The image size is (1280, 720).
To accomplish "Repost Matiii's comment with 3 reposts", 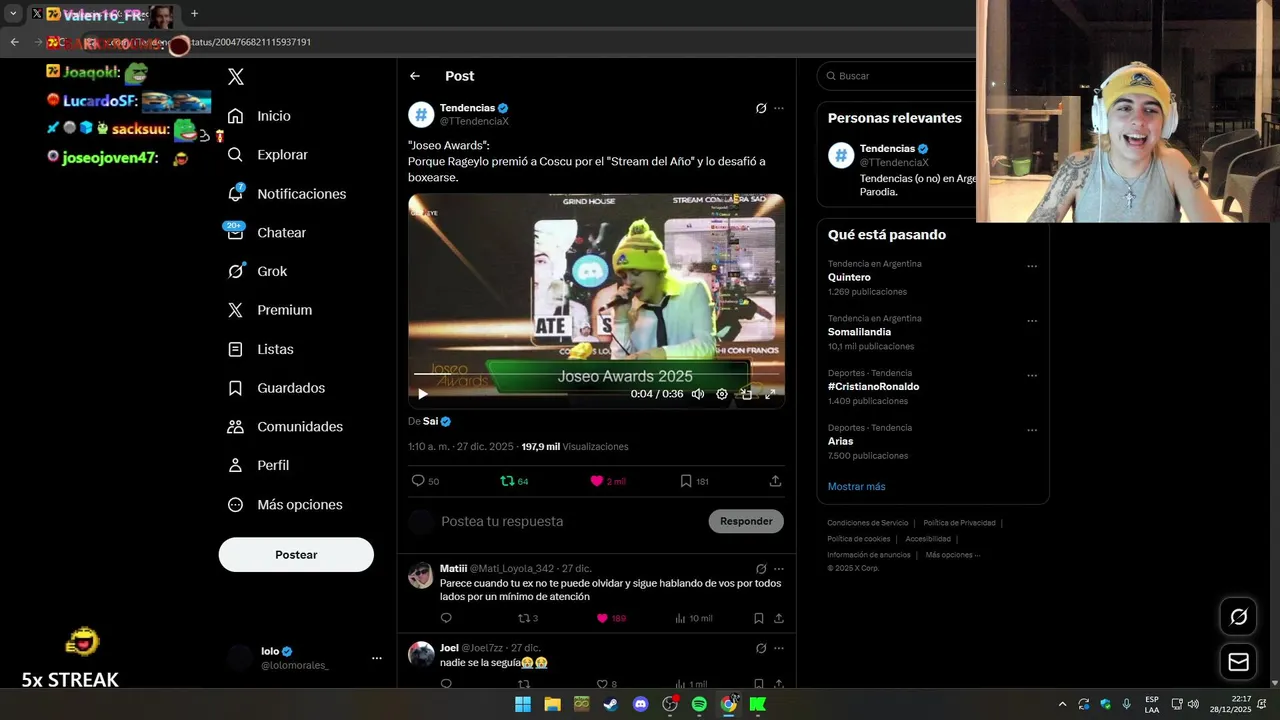I will click(x=528, y=618).
